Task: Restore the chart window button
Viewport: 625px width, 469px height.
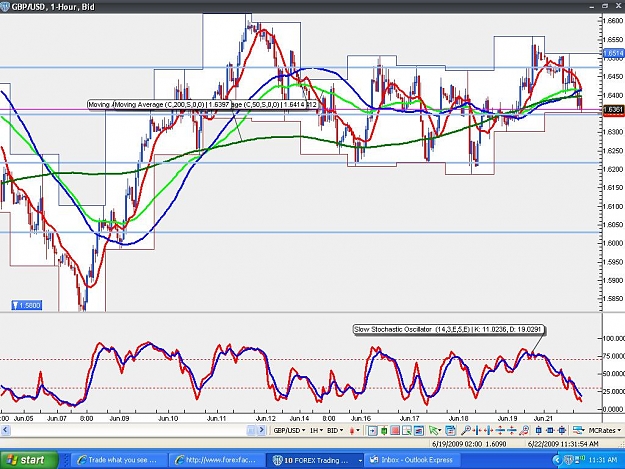Action: click(x=605, y=6)
